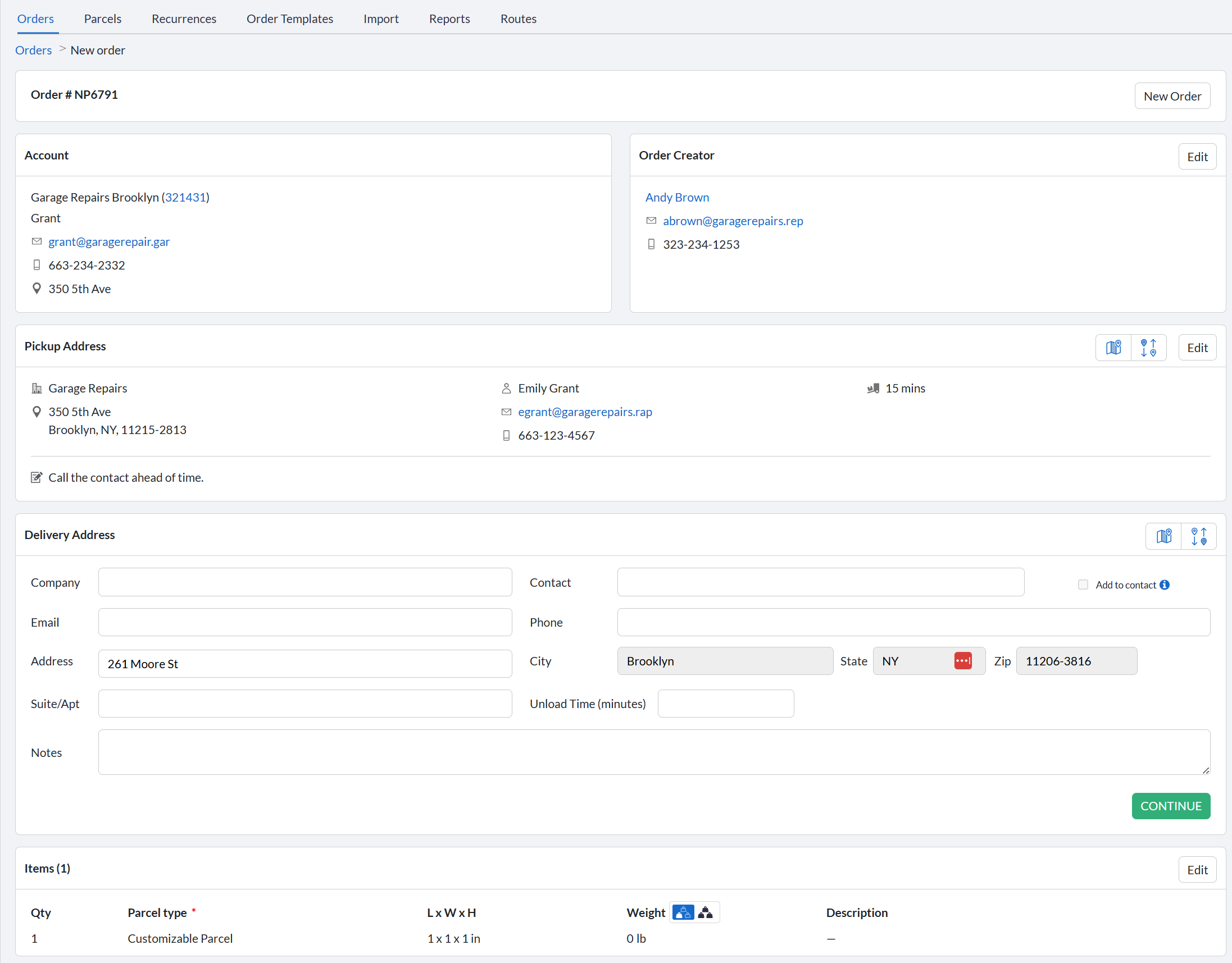
Task: Edit the Pickup Address section
Action: point(1197,348)
